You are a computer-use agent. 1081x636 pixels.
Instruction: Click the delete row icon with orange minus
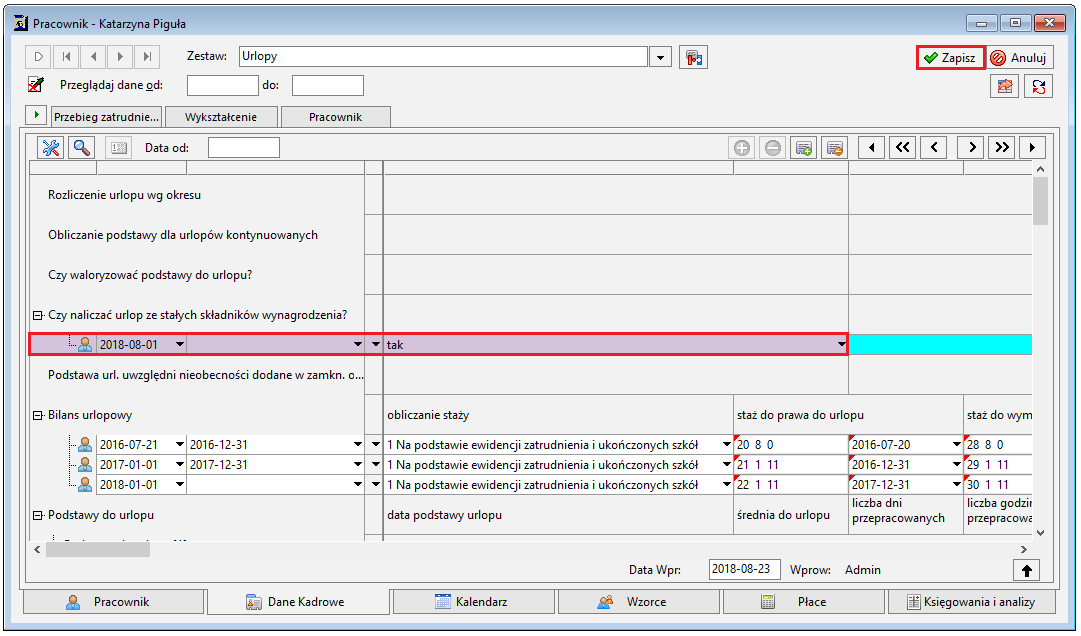pos(835,147)
